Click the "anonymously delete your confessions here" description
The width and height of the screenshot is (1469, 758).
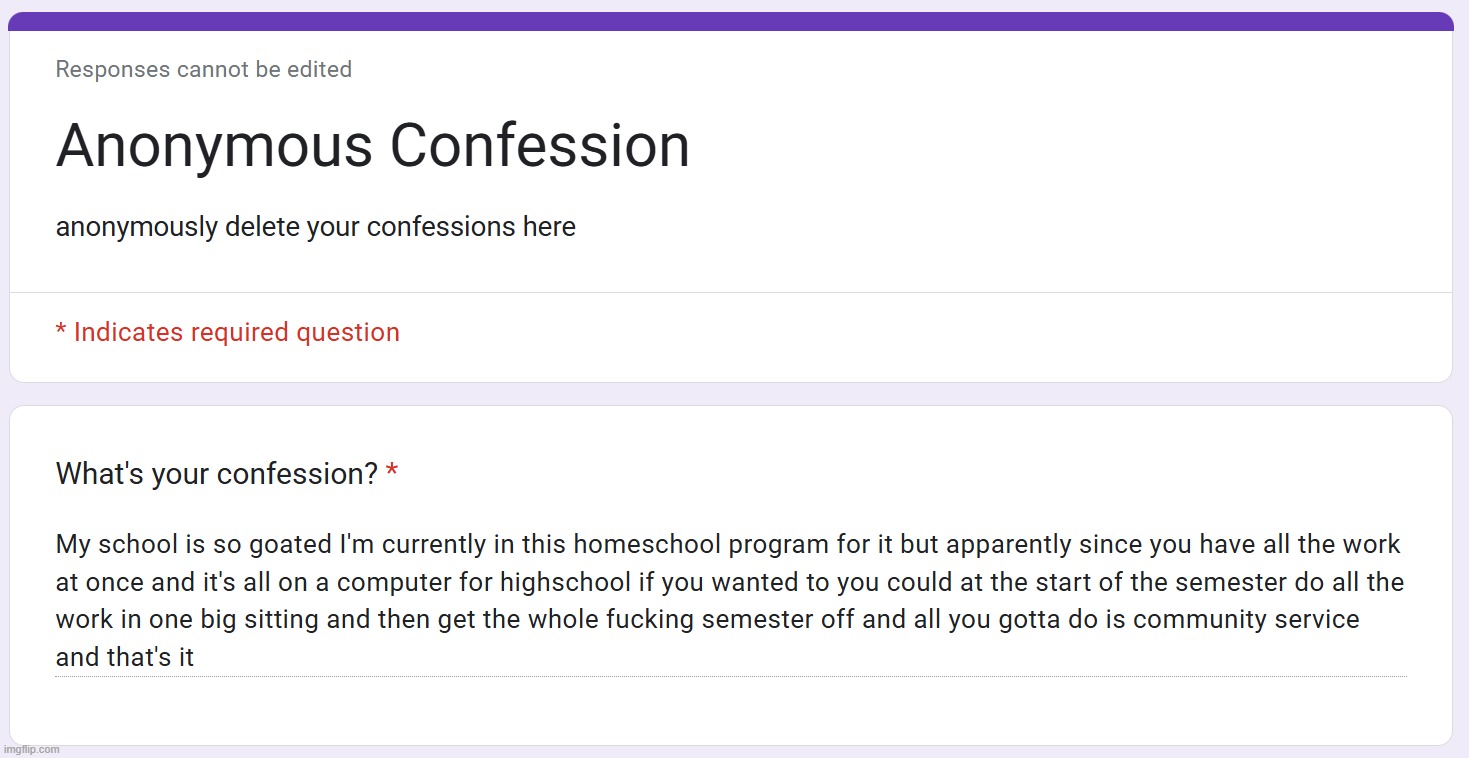[x=315, y=227]
